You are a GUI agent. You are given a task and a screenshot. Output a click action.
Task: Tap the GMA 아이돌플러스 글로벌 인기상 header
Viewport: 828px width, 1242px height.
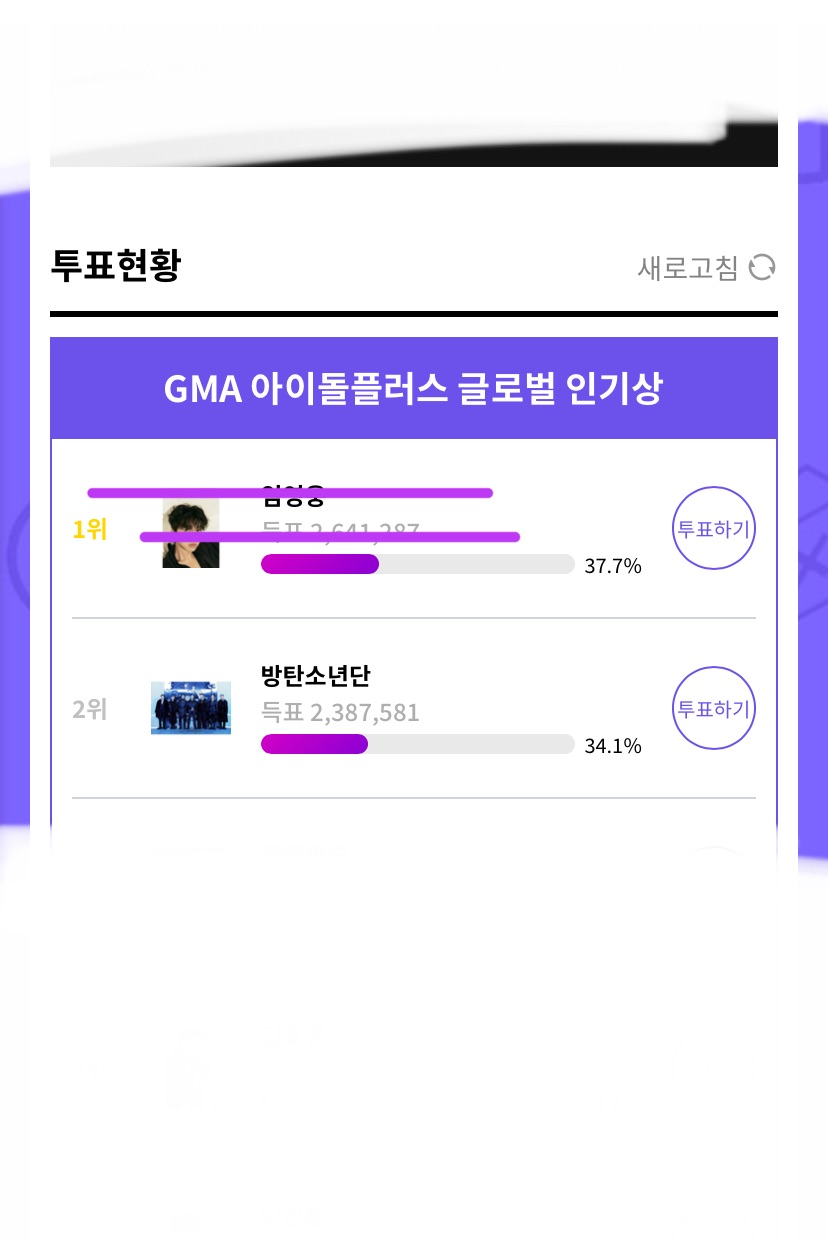[x=413, y=389]
